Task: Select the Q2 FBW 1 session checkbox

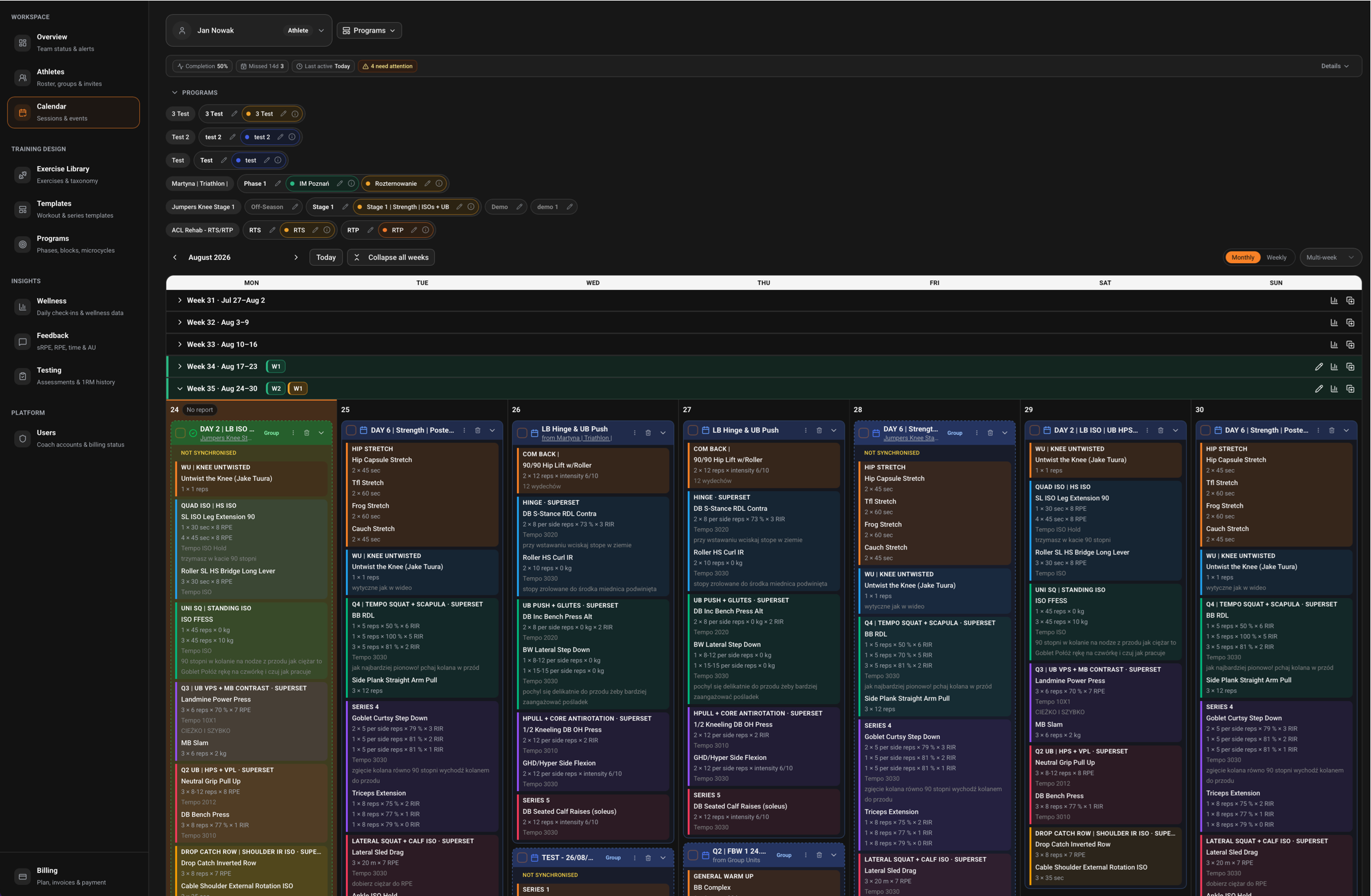Action: click(693, 856)
